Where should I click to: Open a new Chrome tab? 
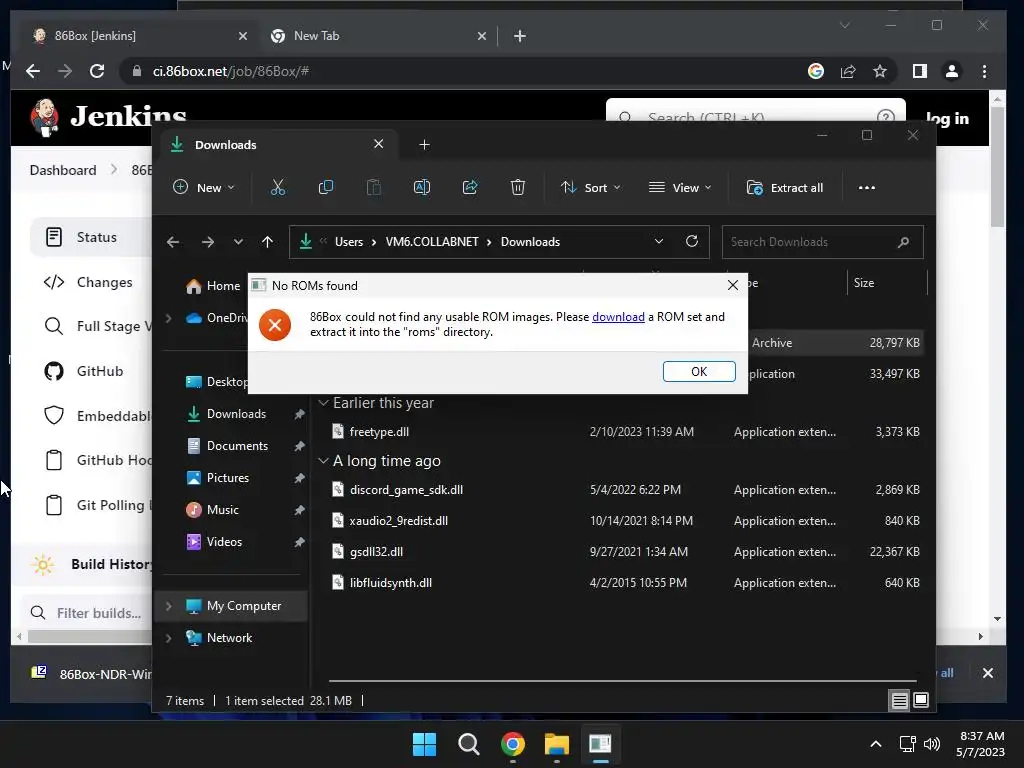(x=520, y=36)
